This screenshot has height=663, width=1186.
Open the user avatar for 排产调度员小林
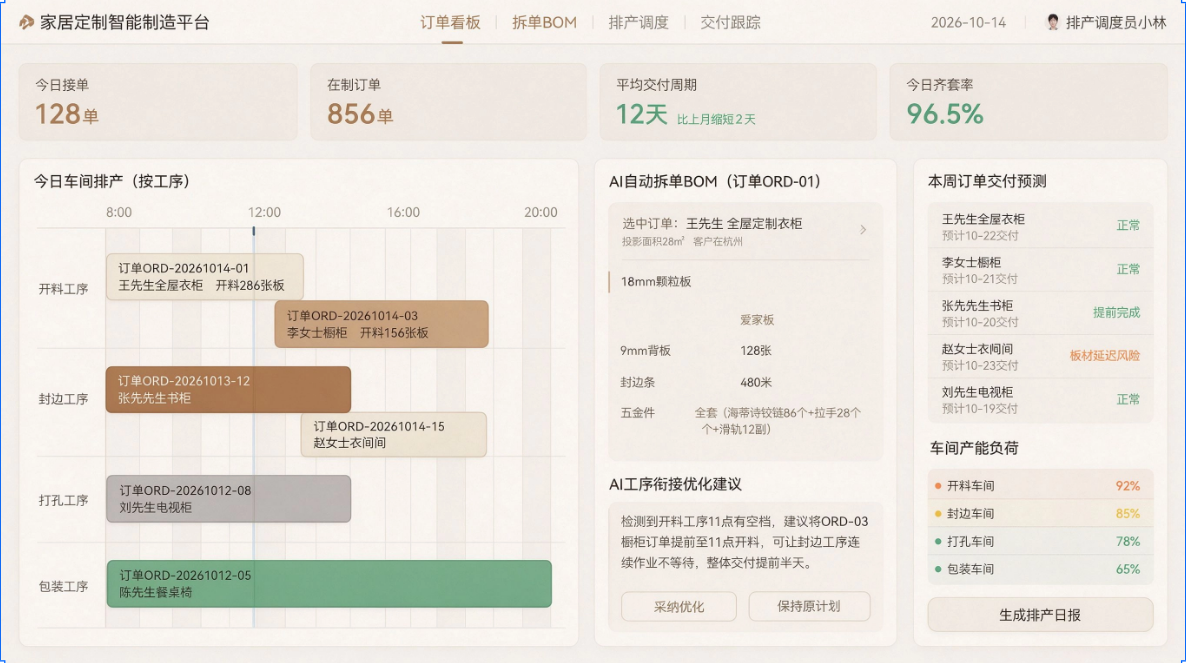(x=1052, y=23)
